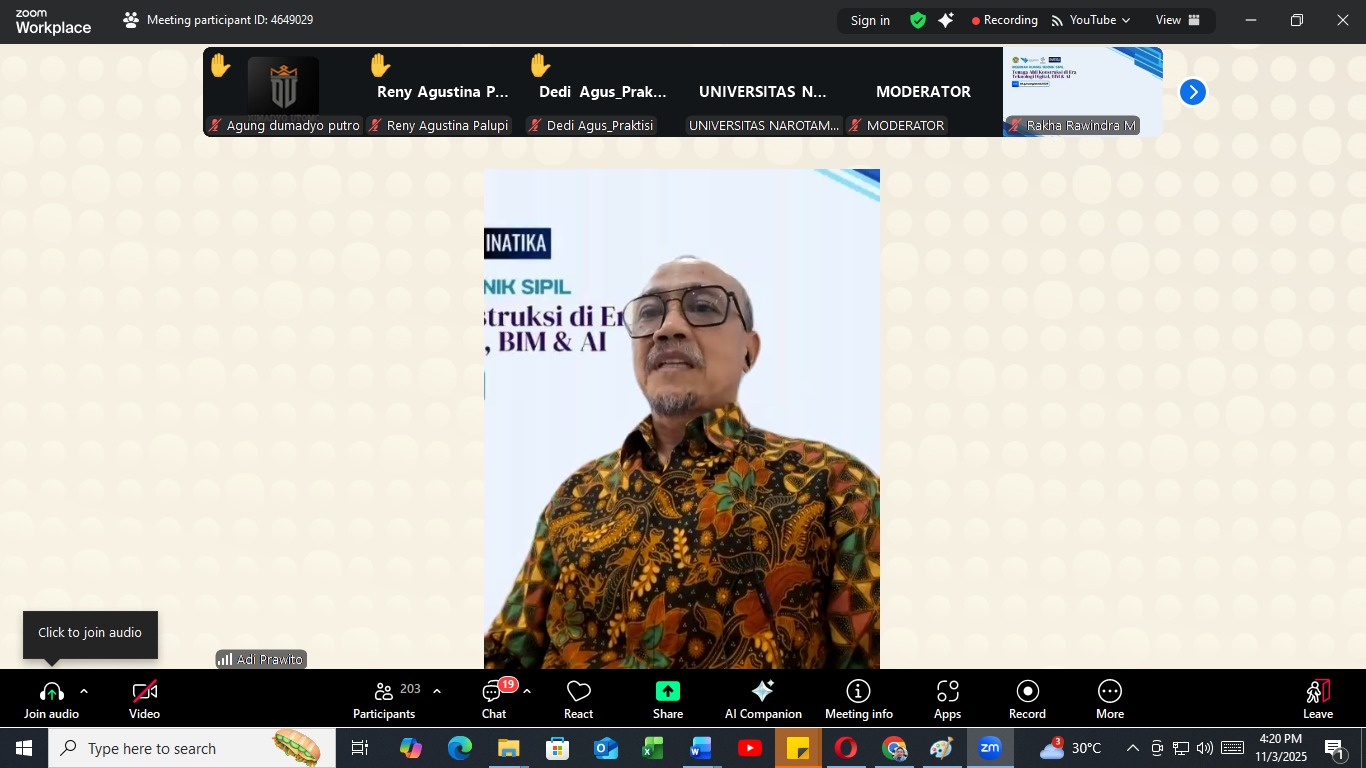Toggle the camera Video on

click(145, 699)
